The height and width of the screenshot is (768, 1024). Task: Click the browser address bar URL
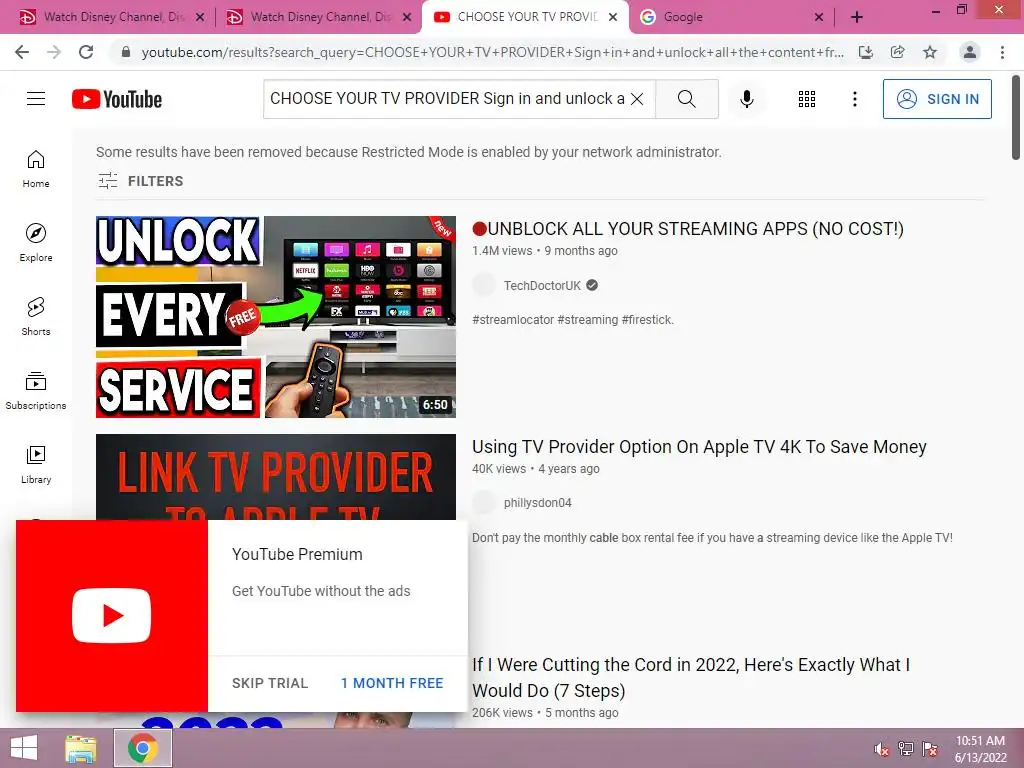coord(493,52)
